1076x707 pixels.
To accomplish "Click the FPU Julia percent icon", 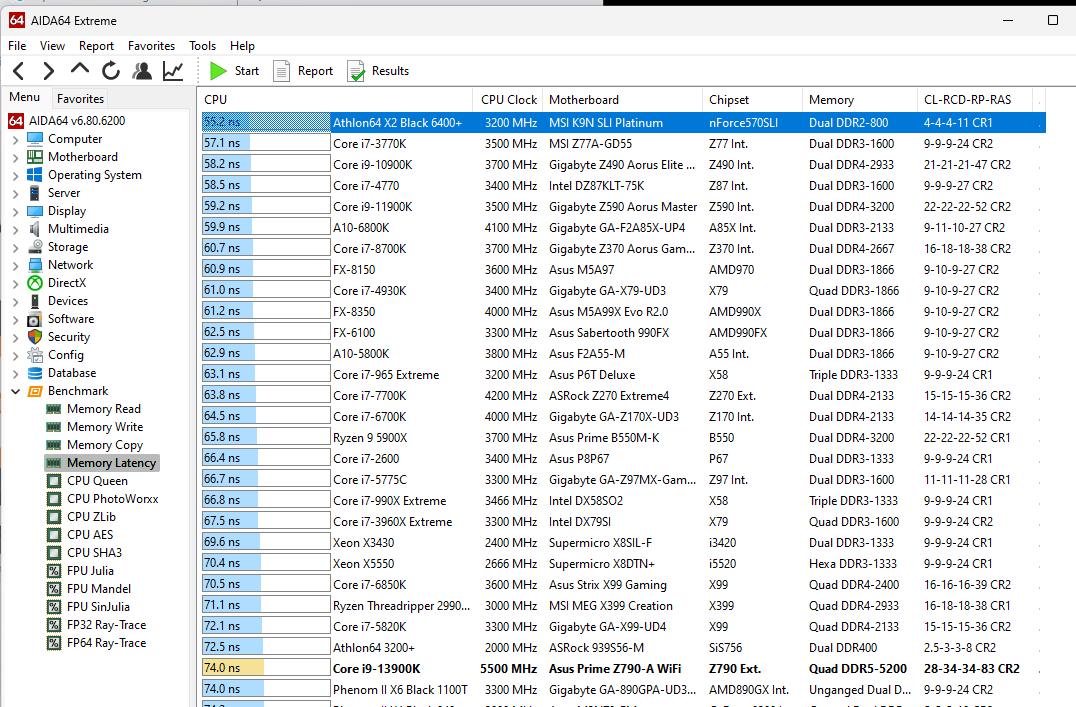I will [54, 570].
